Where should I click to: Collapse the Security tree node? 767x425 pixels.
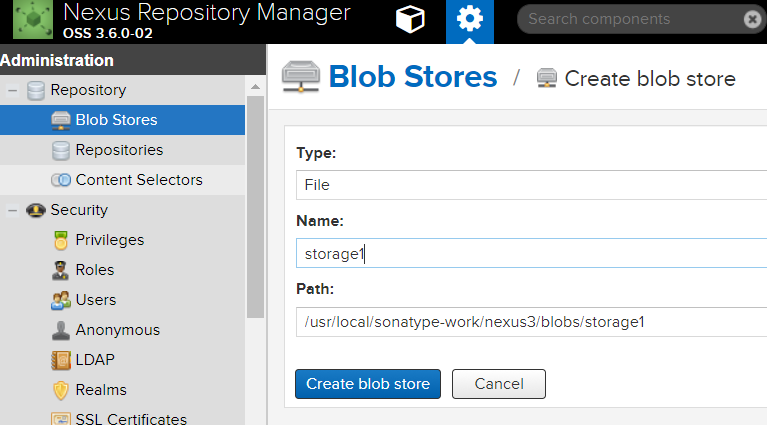(x=13, y=210)
